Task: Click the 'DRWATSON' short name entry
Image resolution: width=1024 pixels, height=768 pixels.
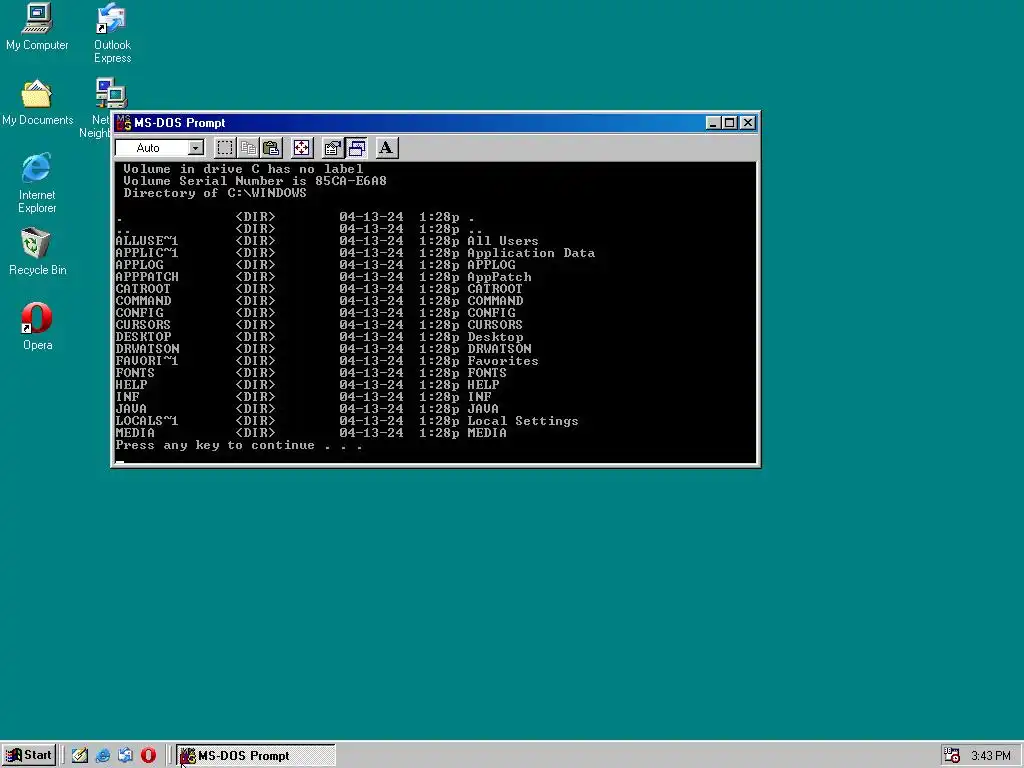Action: (147, 349)
